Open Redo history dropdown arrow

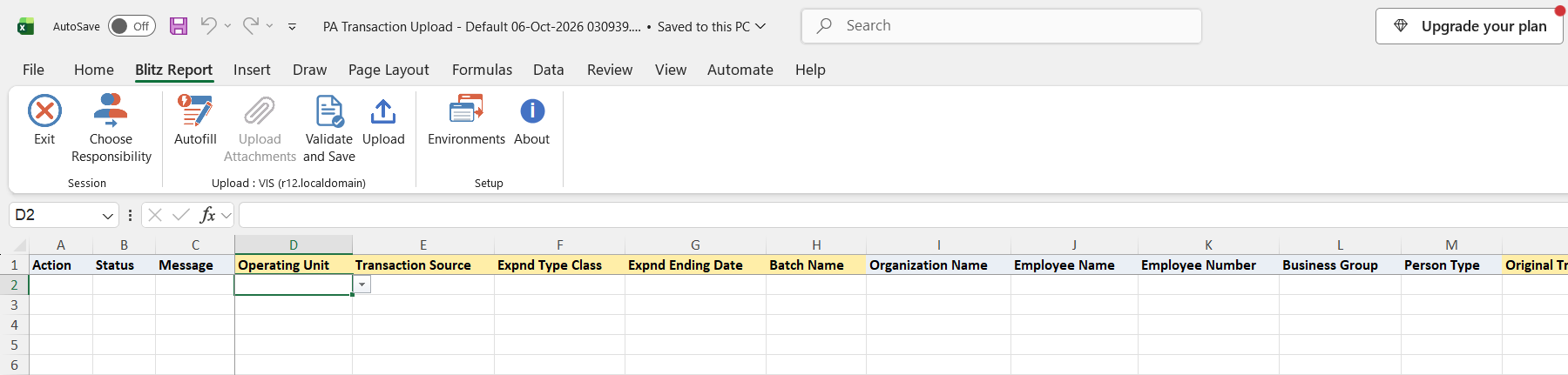pyautogui.click(x=270, y=26)
